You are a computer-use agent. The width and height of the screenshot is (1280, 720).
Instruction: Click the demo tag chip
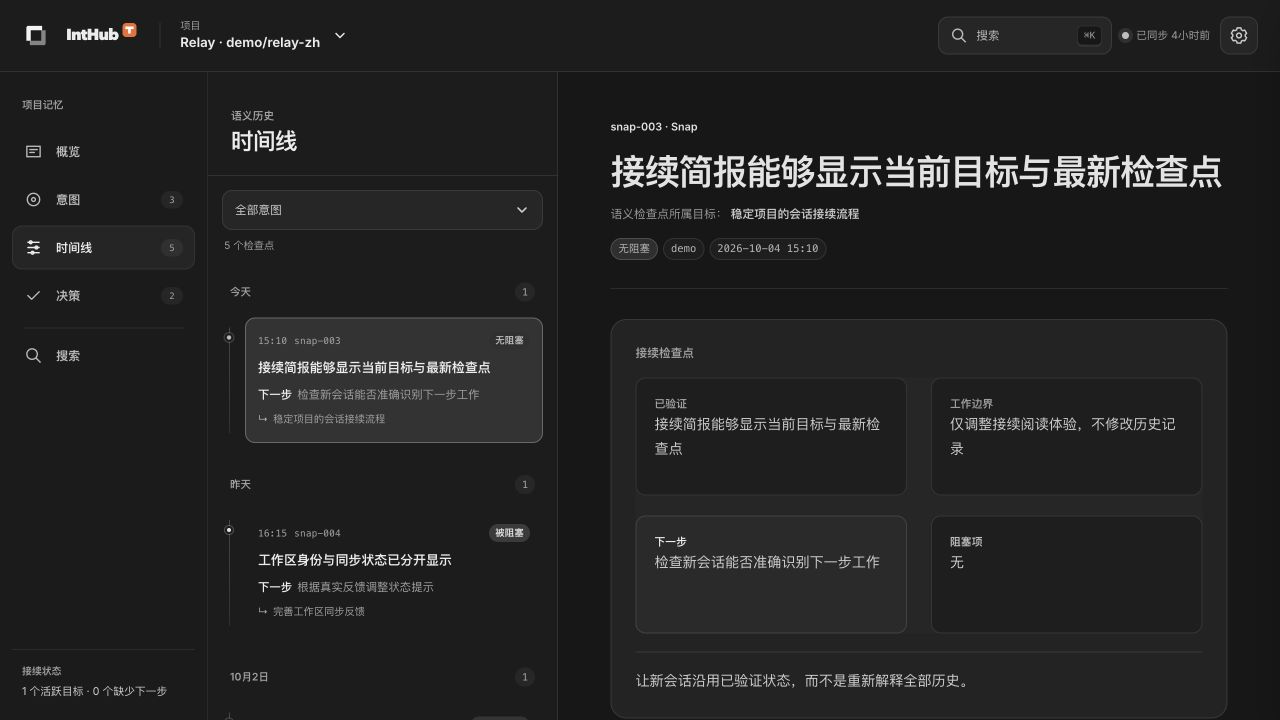[x=684, y=249]
